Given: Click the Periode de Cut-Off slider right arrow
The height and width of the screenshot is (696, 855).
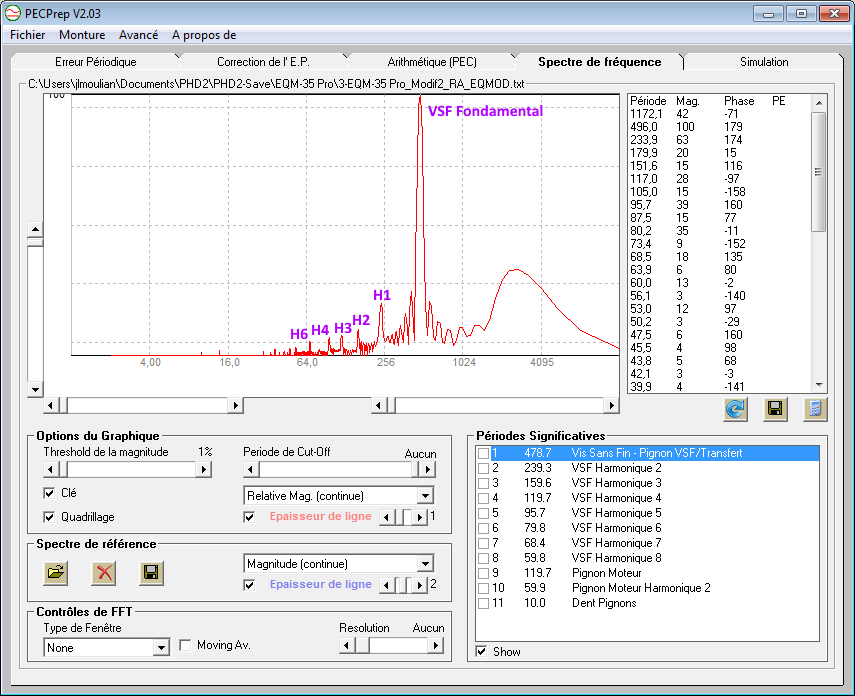Looking at the screenshot, I should pos(428,469).
